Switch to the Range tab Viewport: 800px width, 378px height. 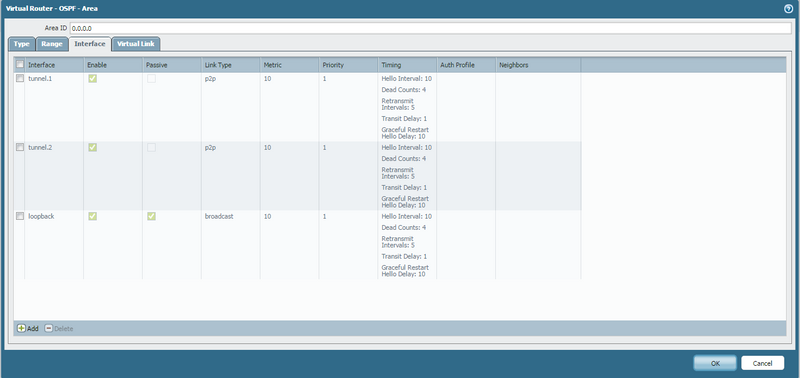(x=52, y=44)
